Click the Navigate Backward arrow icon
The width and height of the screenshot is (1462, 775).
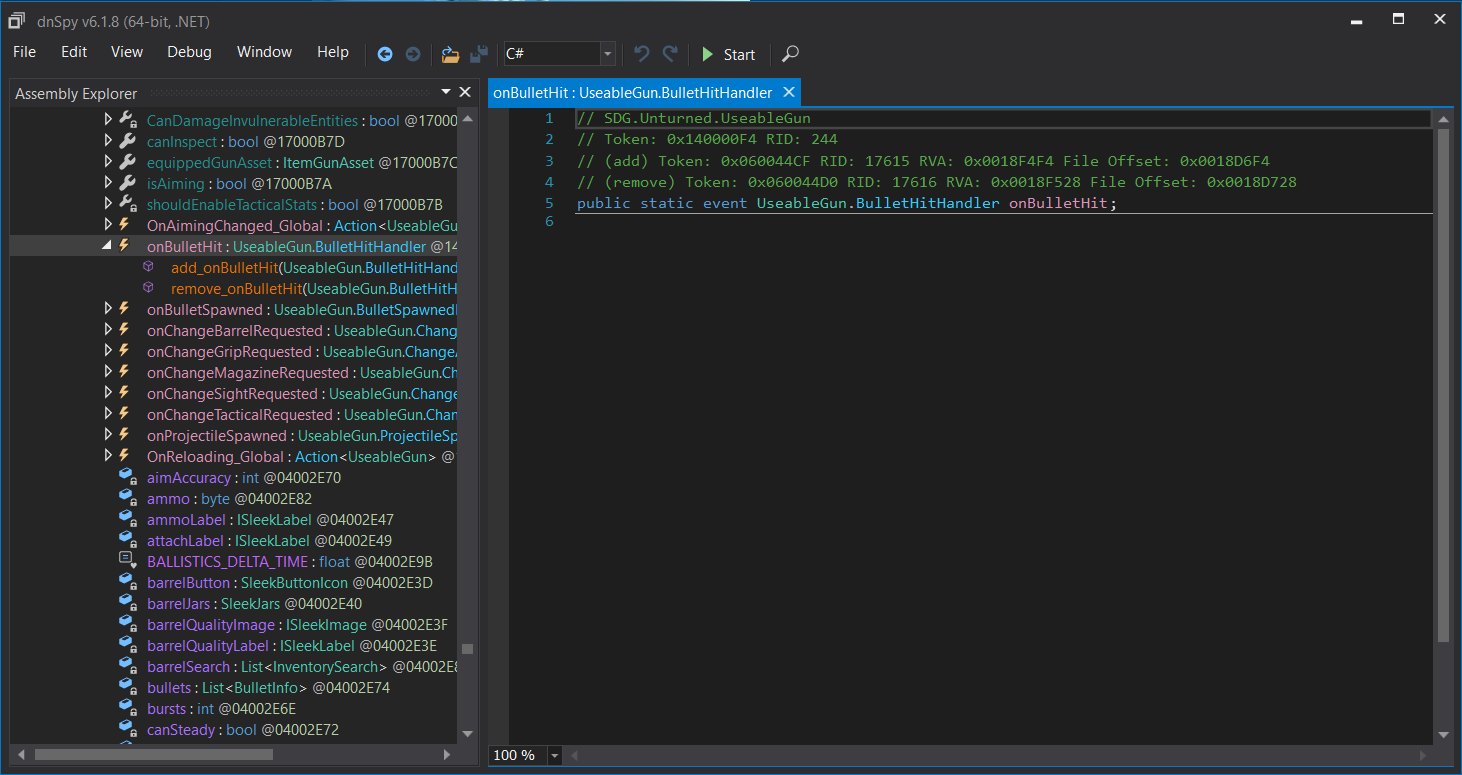pyautogui.click(x=385, y=54)
